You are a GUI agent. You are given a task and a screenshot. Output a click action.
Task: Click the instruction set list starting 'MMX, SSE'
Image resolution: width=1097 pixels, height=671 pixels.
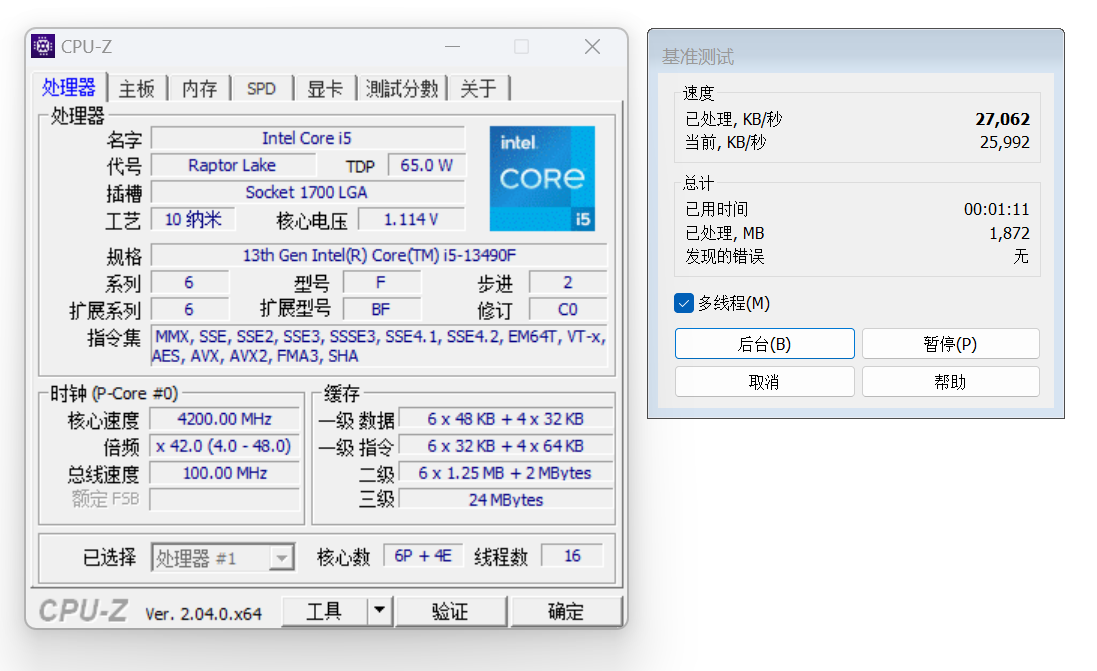click(379, 346)
